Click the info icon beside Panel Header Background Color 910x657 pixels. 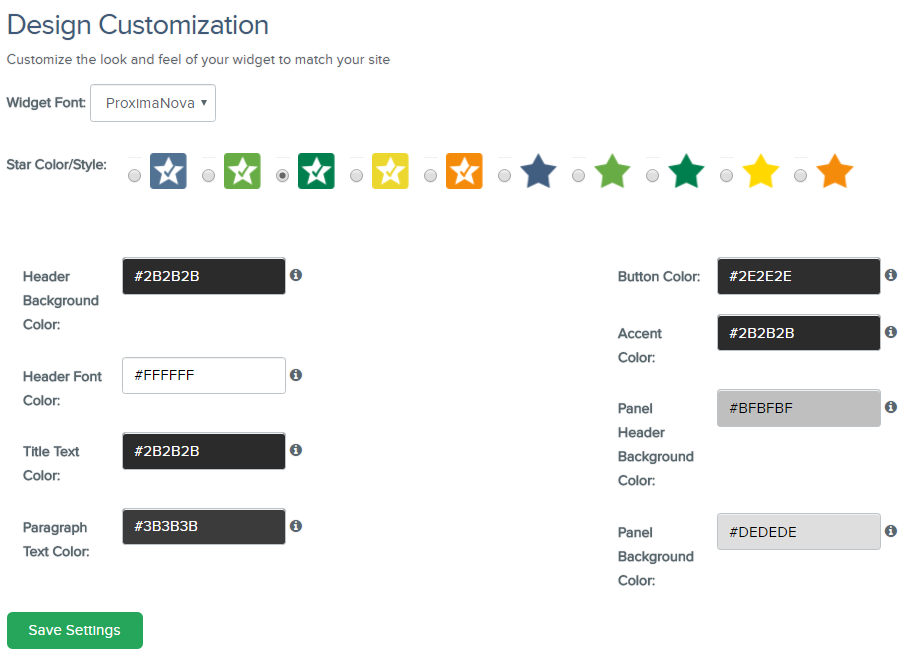tap(891, 407)
